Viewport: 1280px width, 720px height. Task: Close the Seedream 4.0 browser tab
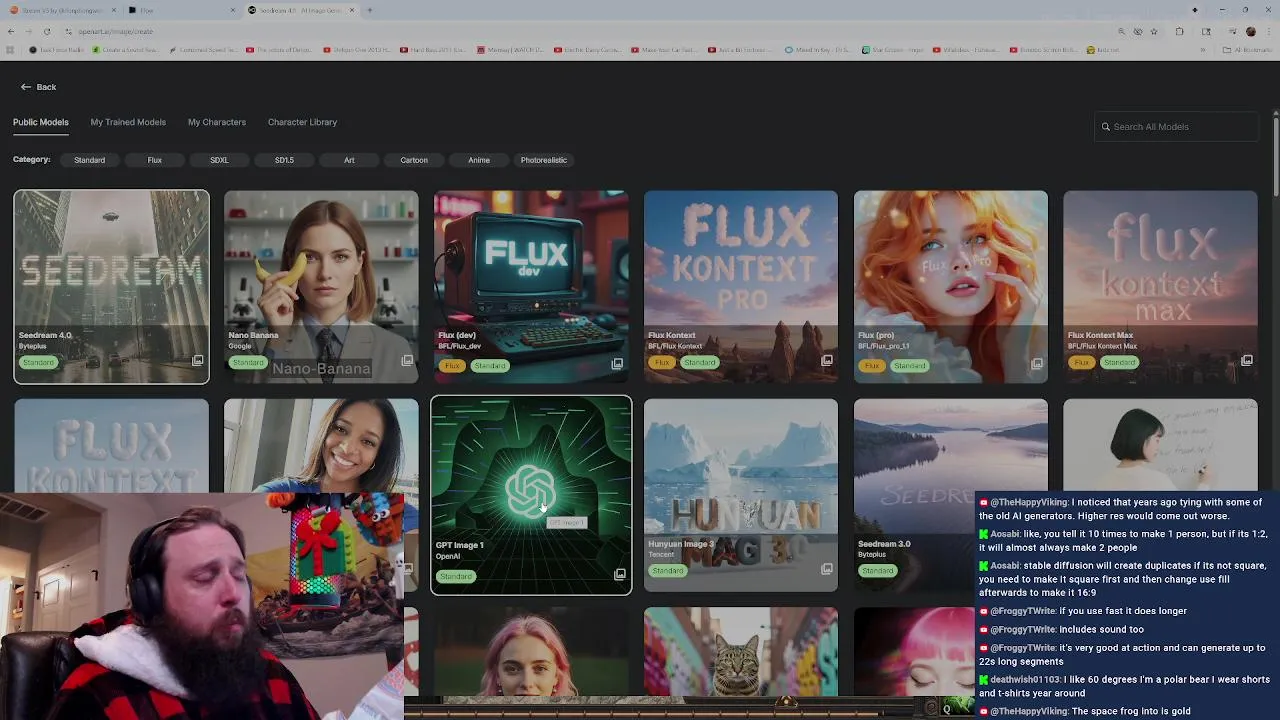click(350, 10)
